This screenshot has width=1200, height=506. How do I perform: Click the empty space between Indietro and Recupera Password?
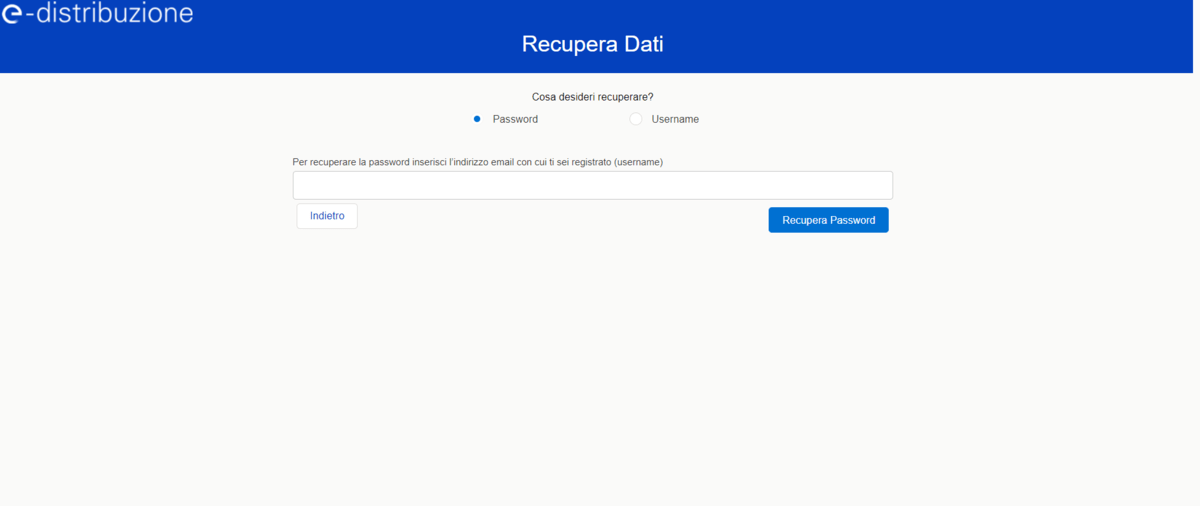pos(560,218)
